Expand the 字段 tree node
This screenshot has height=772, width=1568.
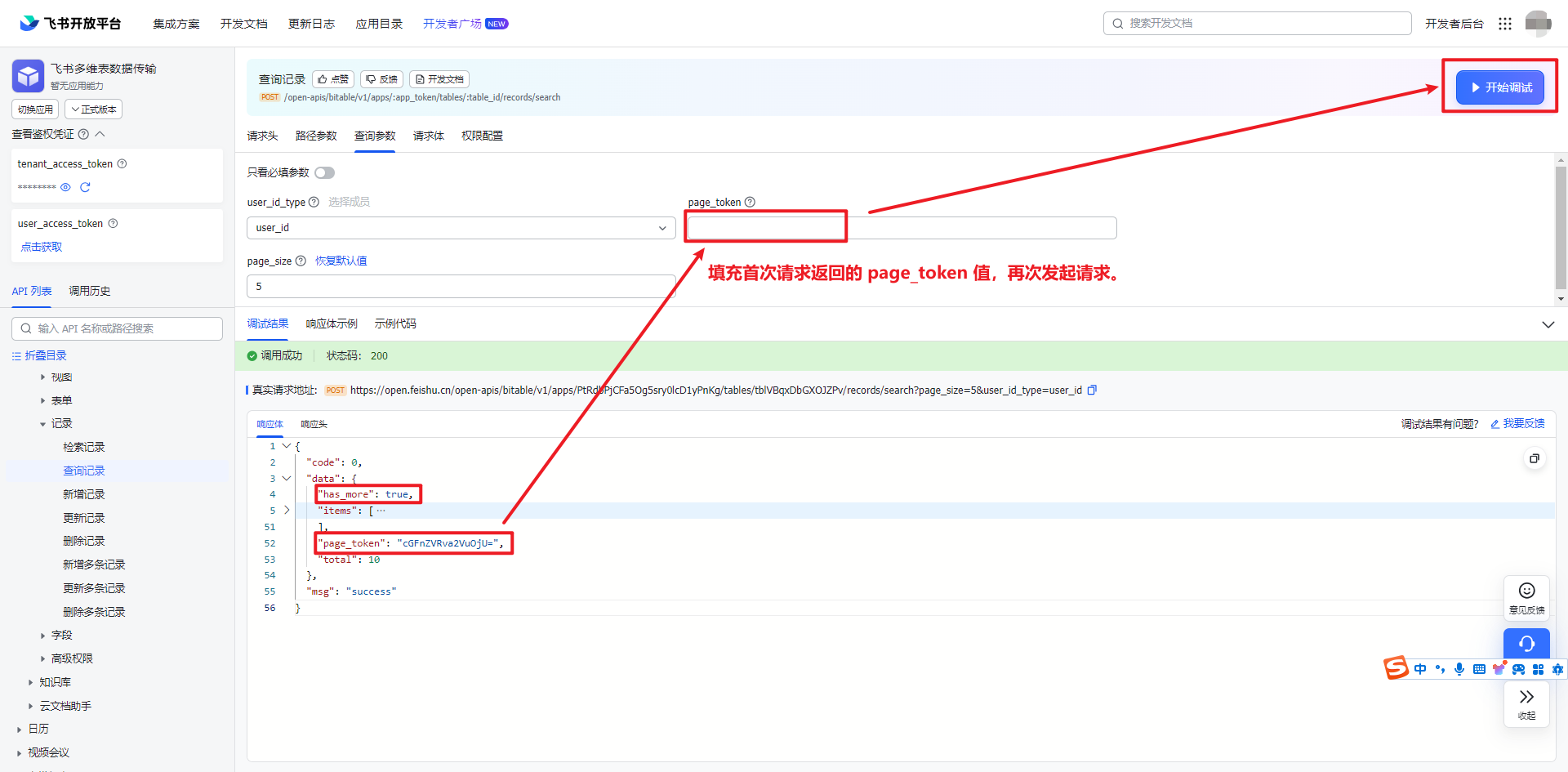tap(43, 636)
